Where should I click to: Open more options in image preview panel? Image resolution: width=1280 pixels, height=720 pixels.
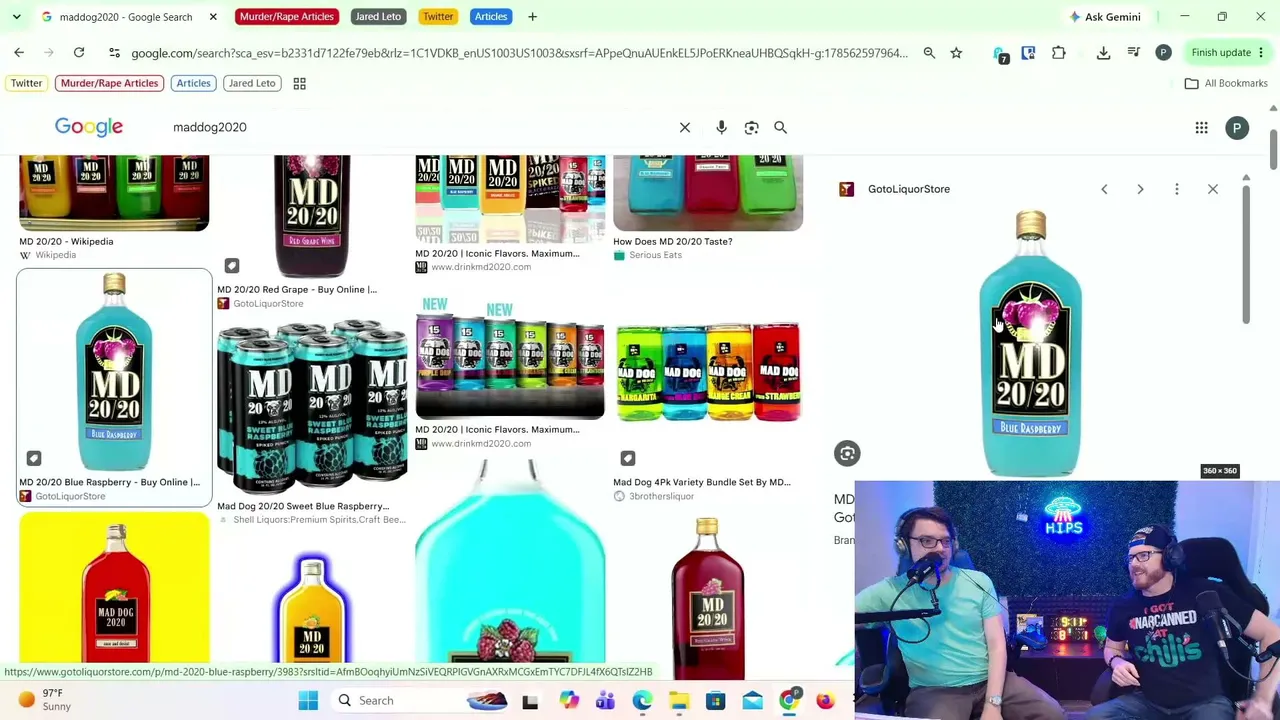(1176, 189)
